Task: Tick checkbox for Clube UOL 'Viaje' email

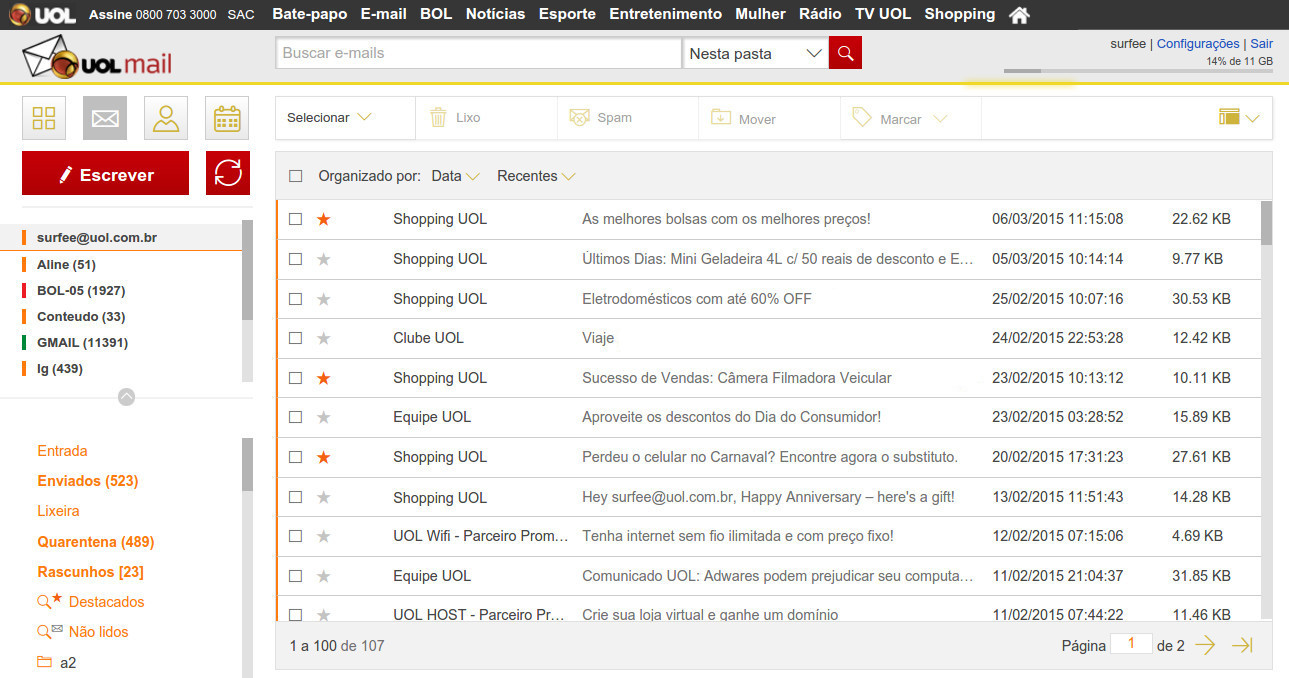Action: [x=295, y=338]
